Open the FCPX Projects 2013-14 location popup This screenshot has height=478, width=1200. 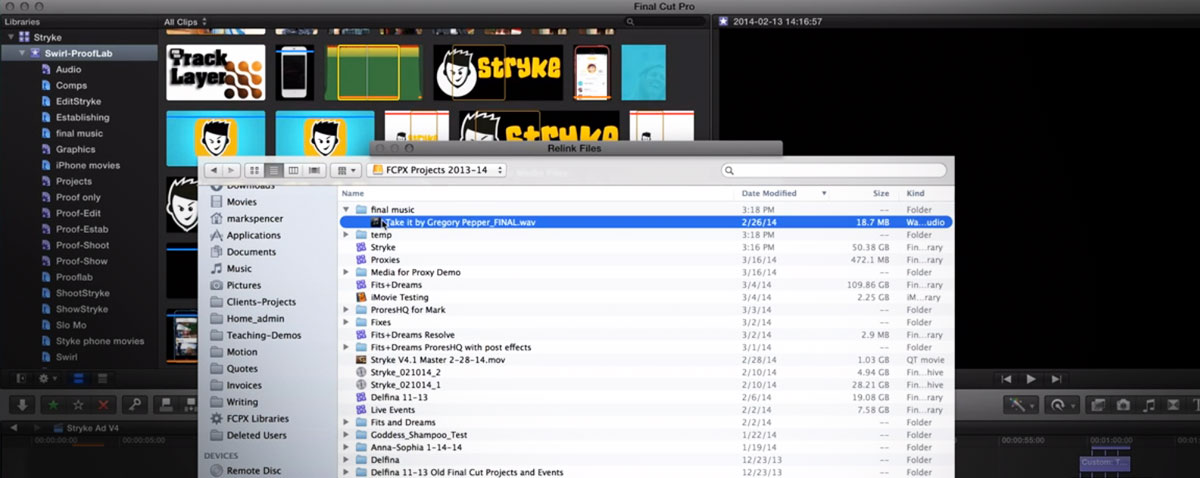(438, 171)
